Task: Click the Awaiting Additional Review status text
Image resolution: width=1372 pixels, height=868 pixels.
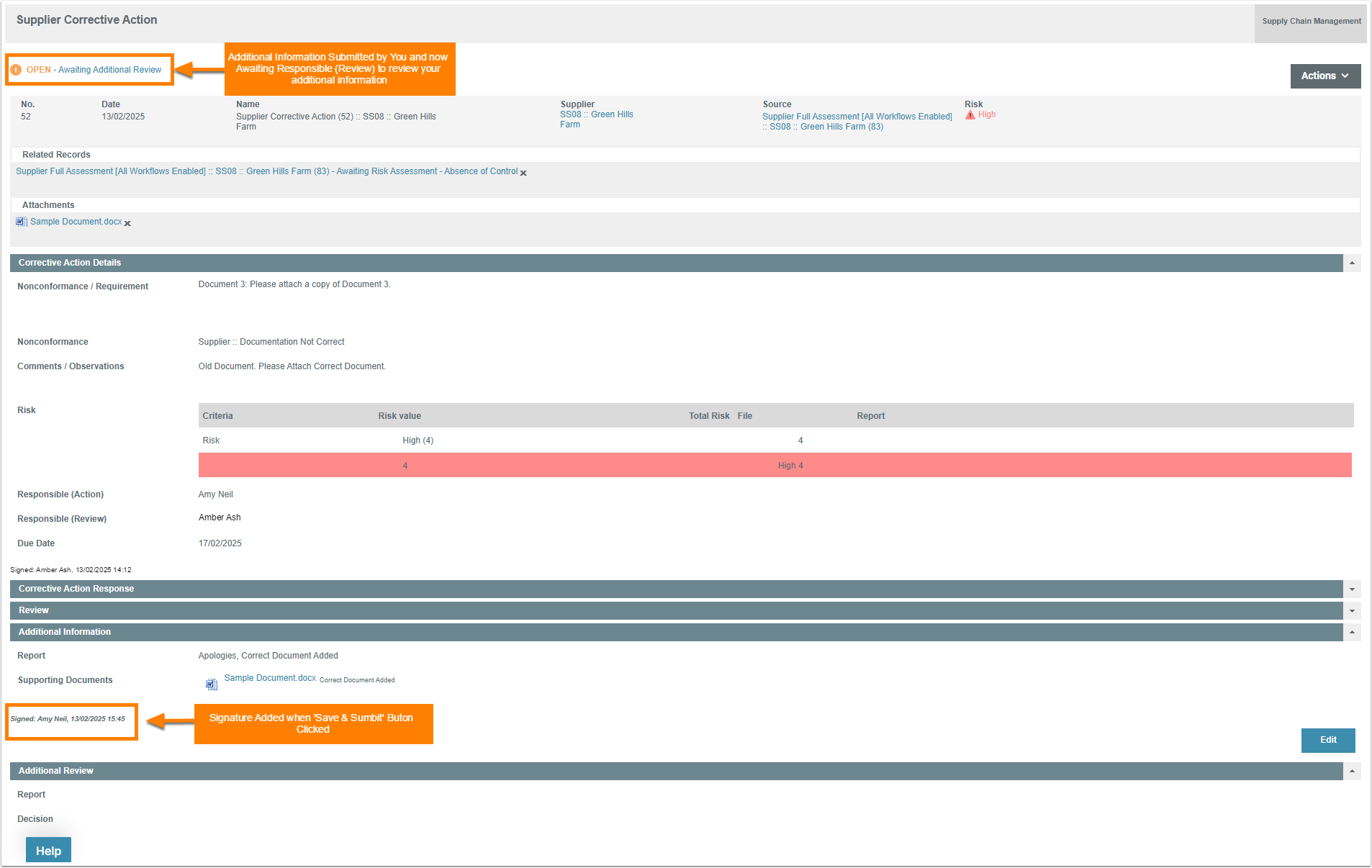Action: [x=109, y=70]
